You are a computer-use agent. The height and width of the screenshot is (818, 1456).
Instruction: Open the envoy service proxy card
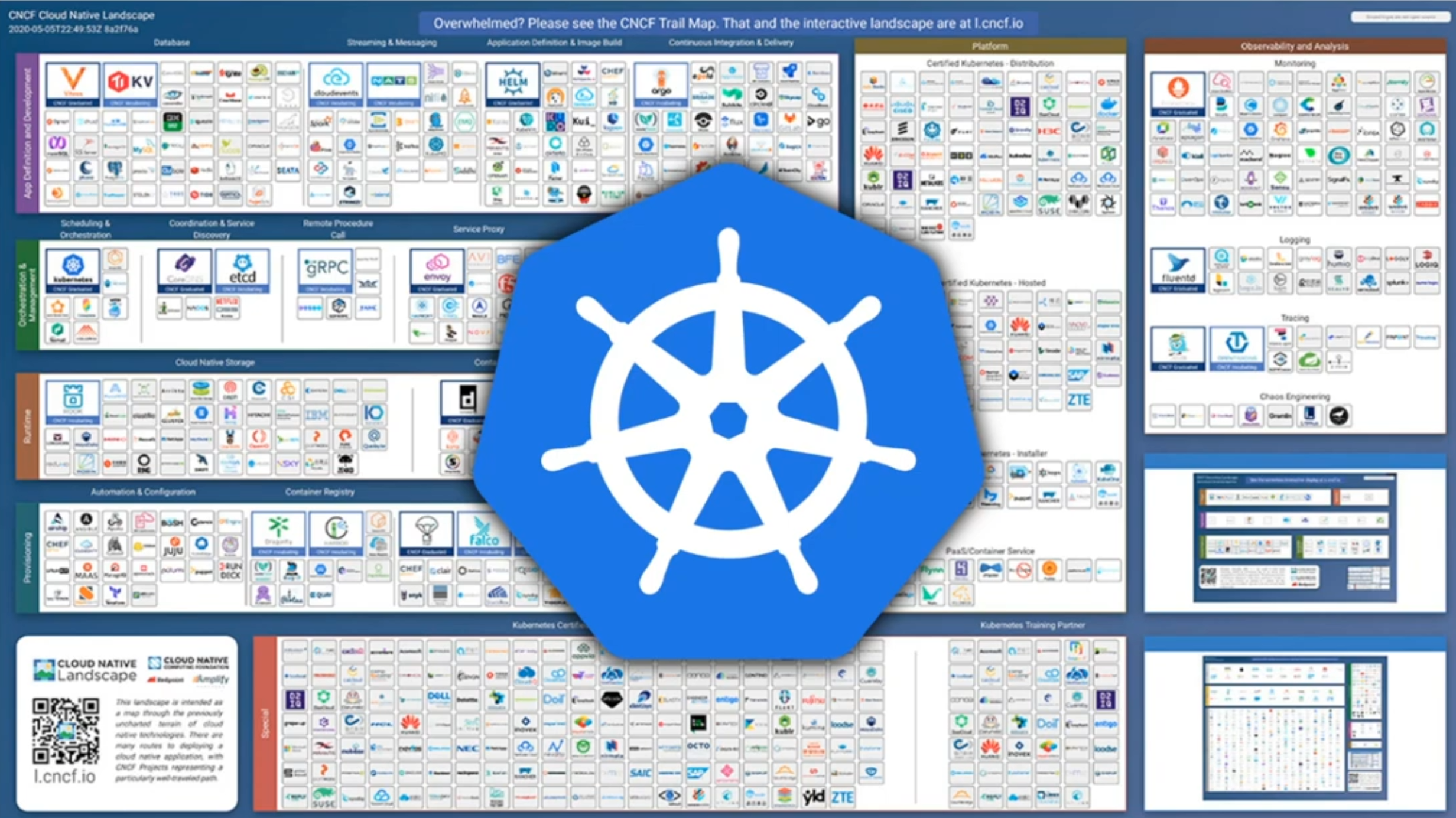click(437, 271)
